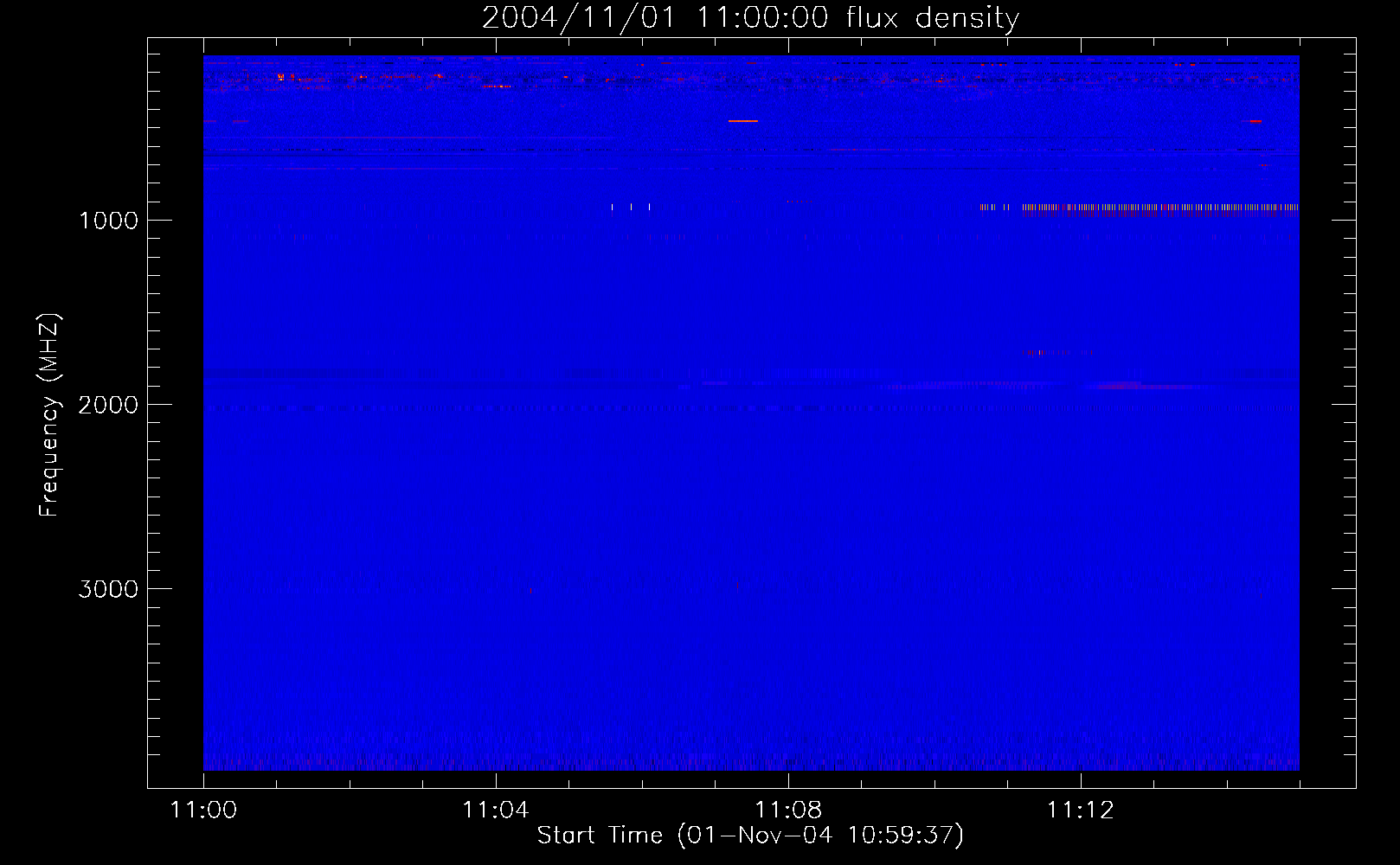
Task: Click the short red burst near 11:07
Action: [742, 121]
